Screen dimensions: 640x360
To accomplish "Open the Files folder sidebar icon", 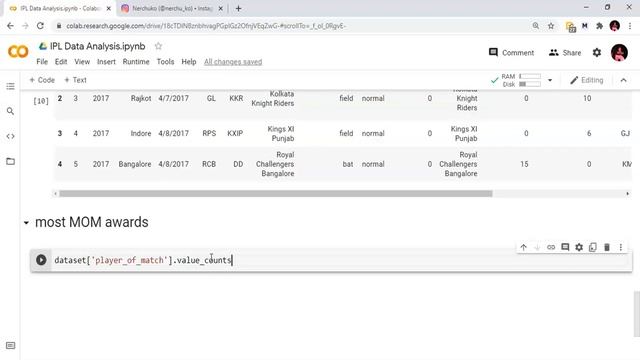I will 11,161.
